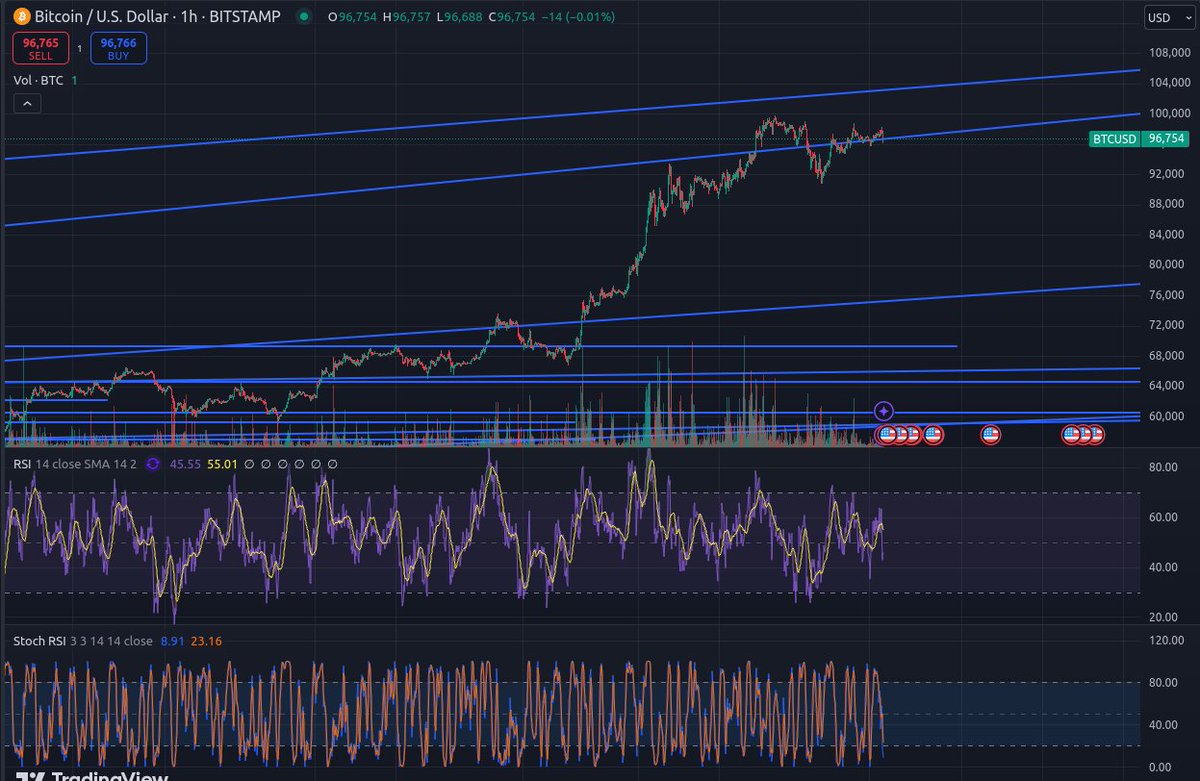Screen dimensions: 1200x781
Task: Click the Bitcoin / U.S. Dollar symbol title
Action: 100,17
